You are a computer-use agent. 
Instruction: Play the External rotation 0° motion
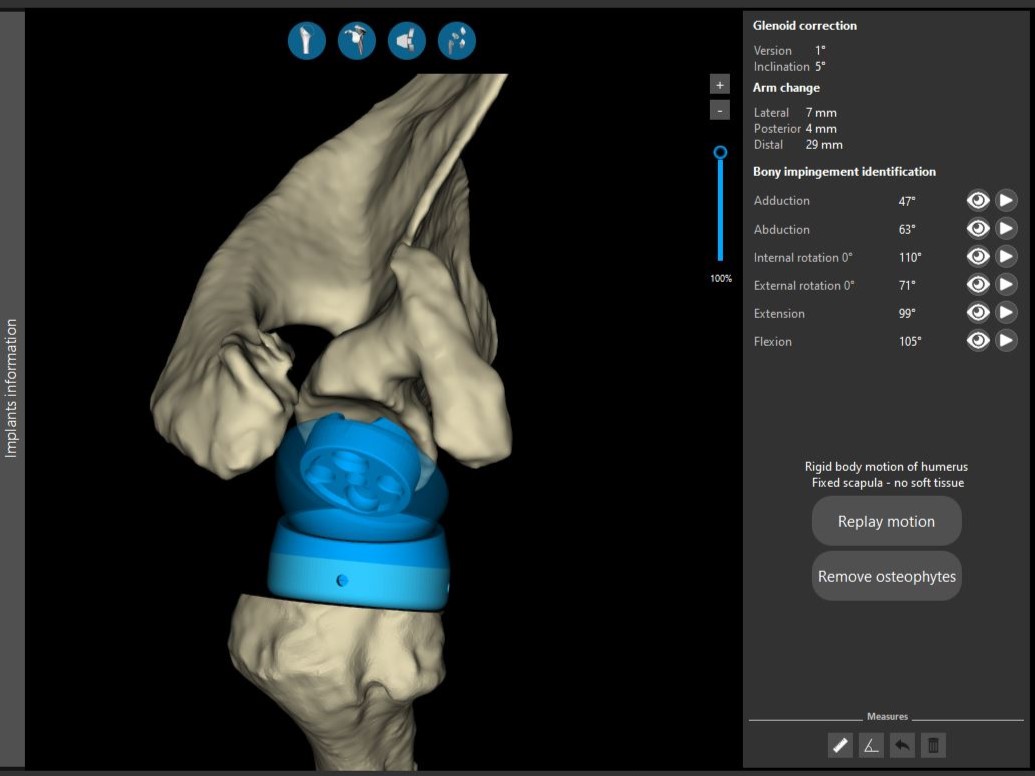tap(1006, 285)
